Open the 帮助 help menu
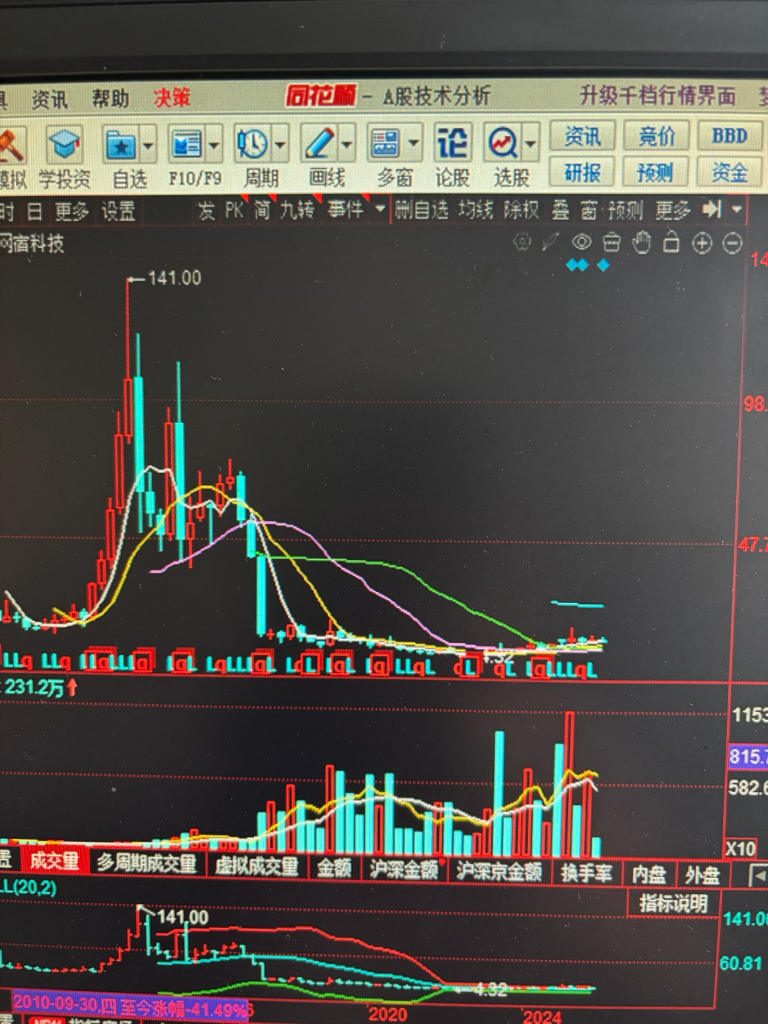768x1024 pixels. [110, 99]
